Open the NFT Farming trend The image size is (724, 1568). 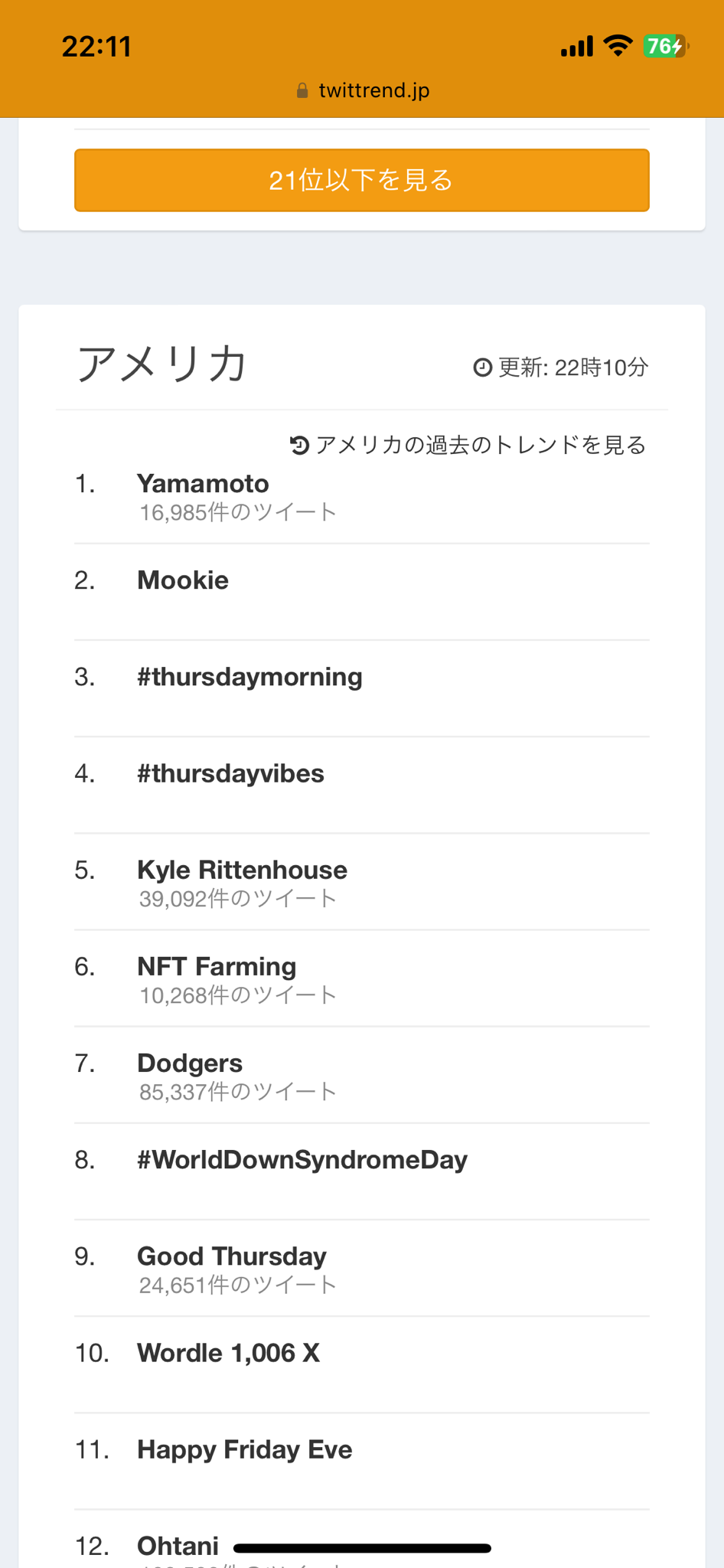[x=217, y=966]
